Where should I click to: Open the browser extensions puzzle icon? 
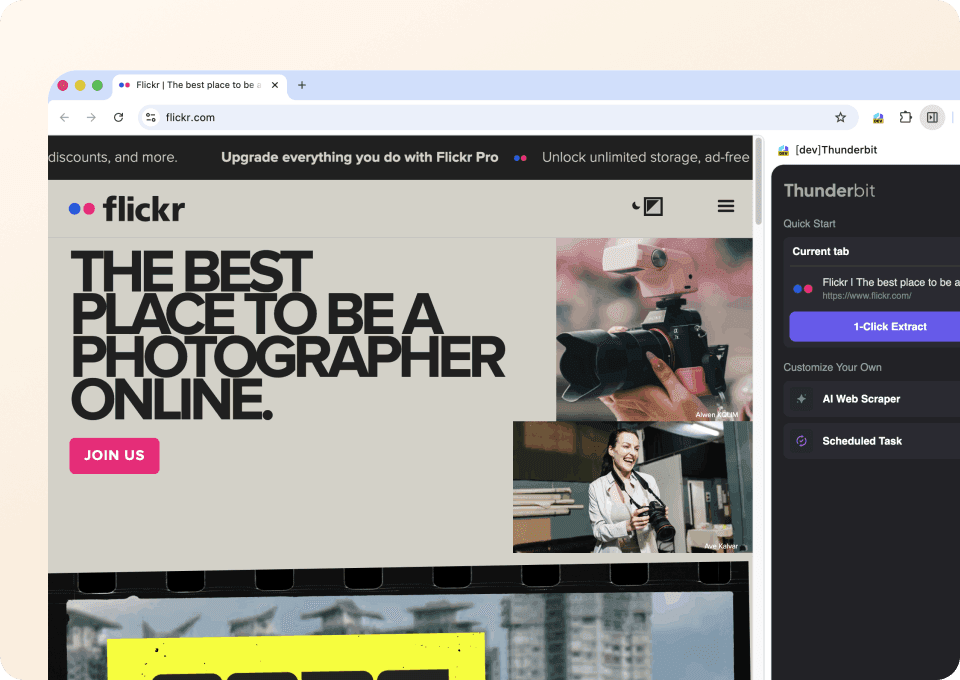tap(905, 117)
